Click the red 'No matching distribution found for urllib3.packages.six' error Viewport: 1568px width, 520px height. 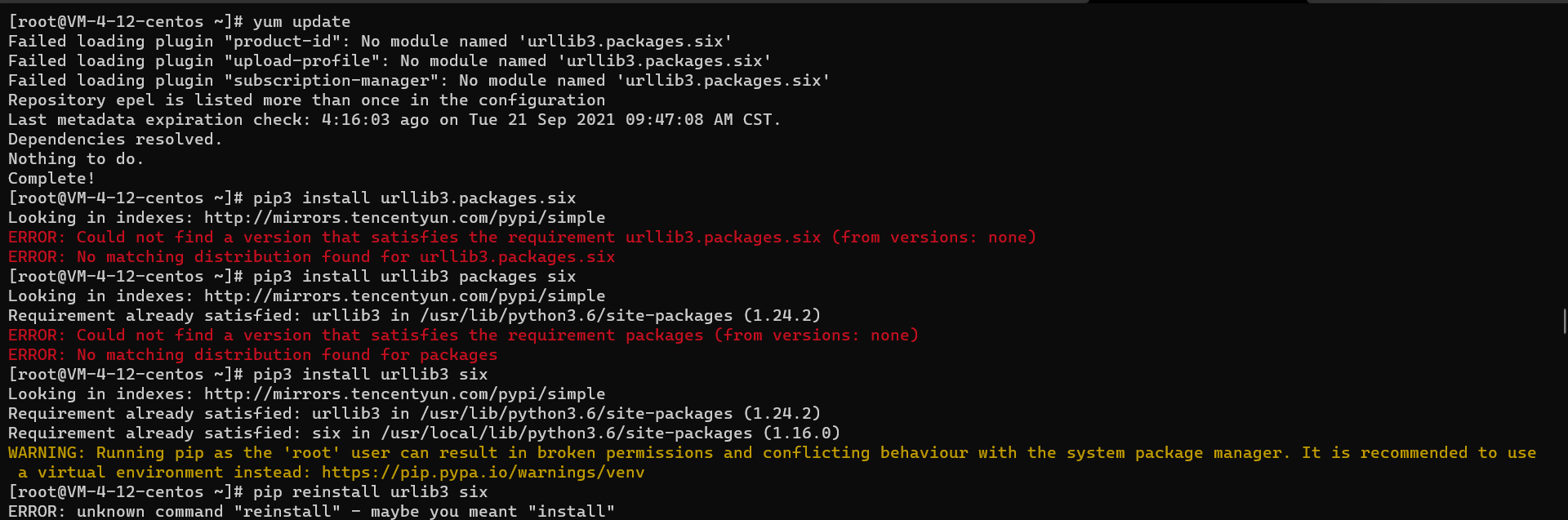click(311, 257)
